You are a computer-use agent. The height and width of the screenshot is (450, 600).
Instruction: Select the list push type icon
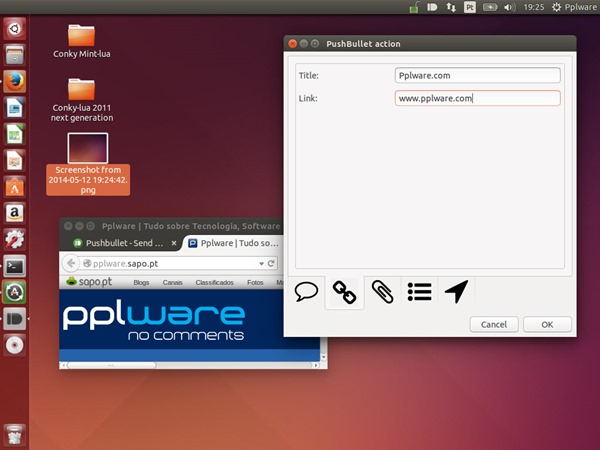click(x=420, y=292)
